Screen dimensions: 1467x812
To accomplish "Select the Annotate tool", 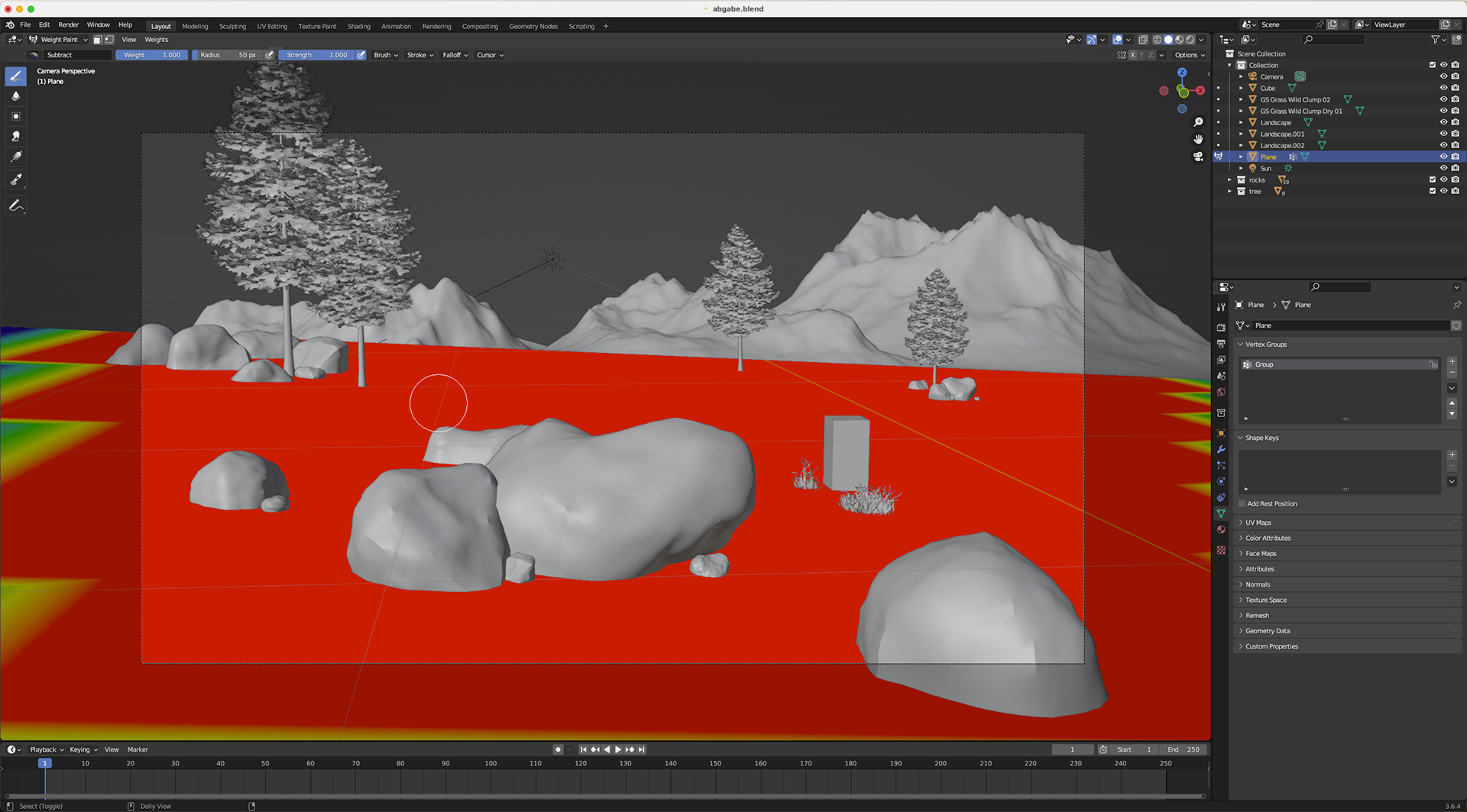I will pyautogui.click(x=15, y=205).
